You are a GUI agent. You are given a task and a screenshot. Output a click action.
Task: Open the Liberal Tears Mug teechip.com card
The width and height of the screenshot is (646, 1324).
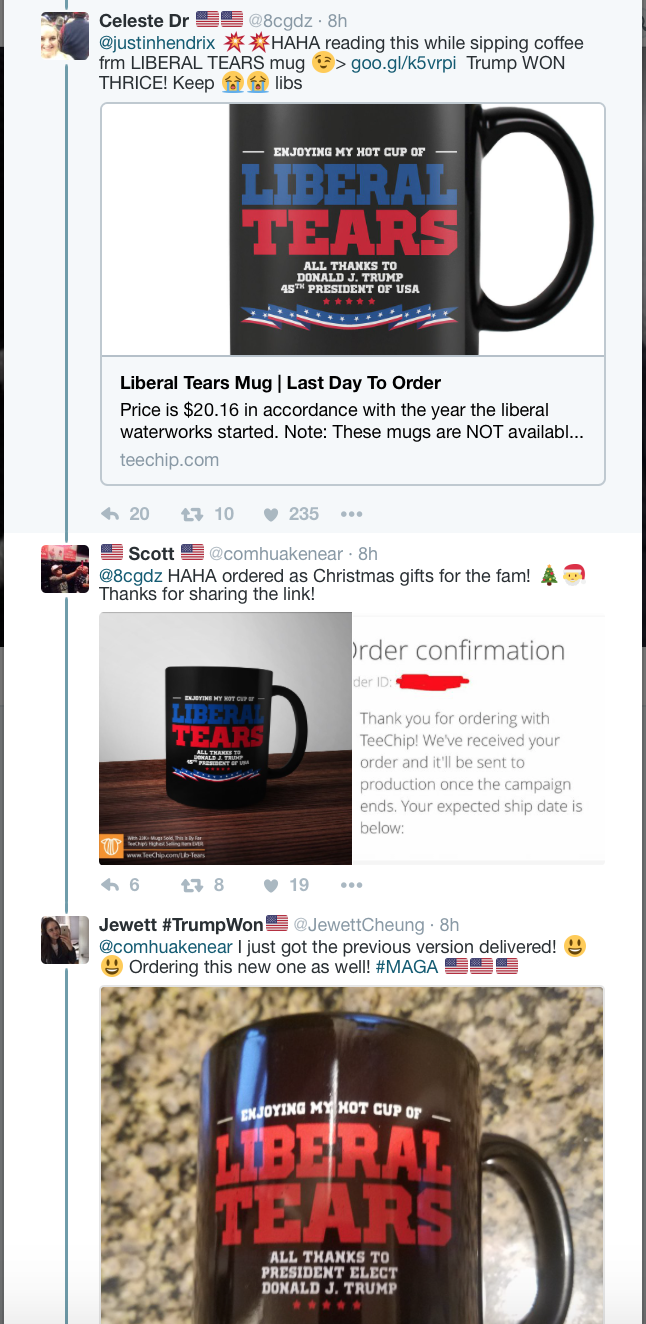[x=352, y=294]
